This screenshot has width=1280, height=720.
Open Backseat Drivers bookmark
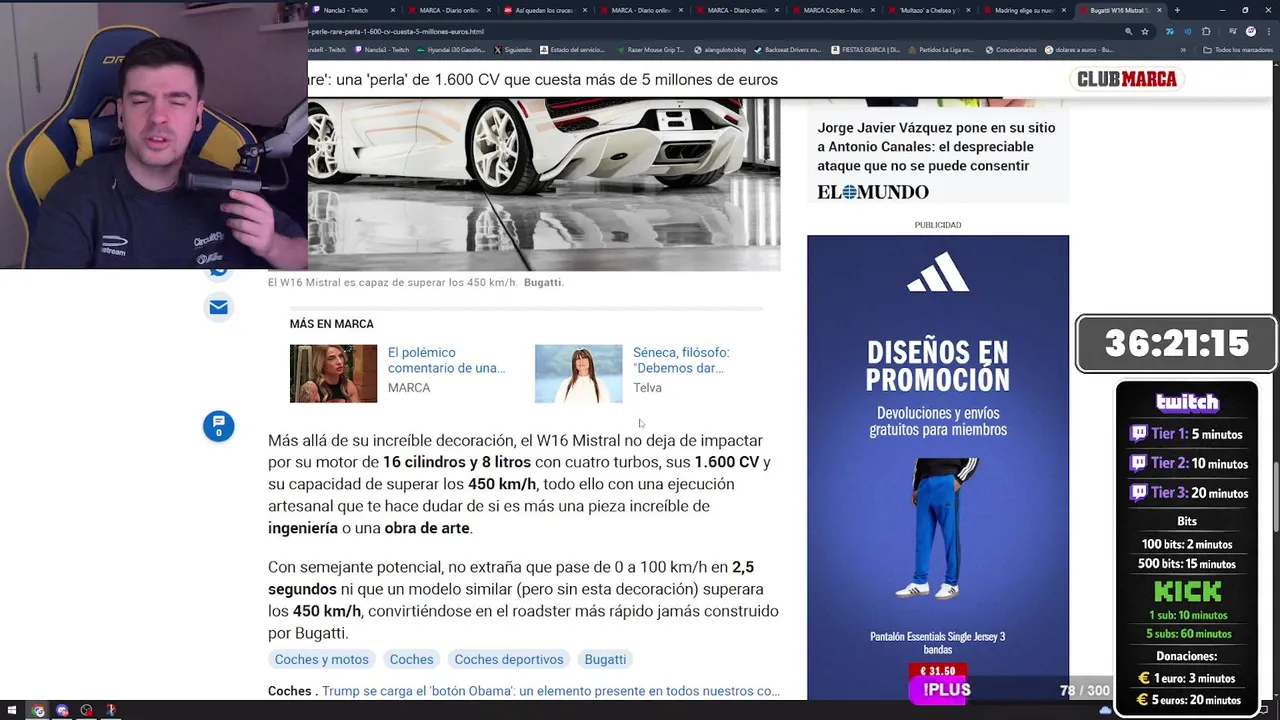point(786,50)
